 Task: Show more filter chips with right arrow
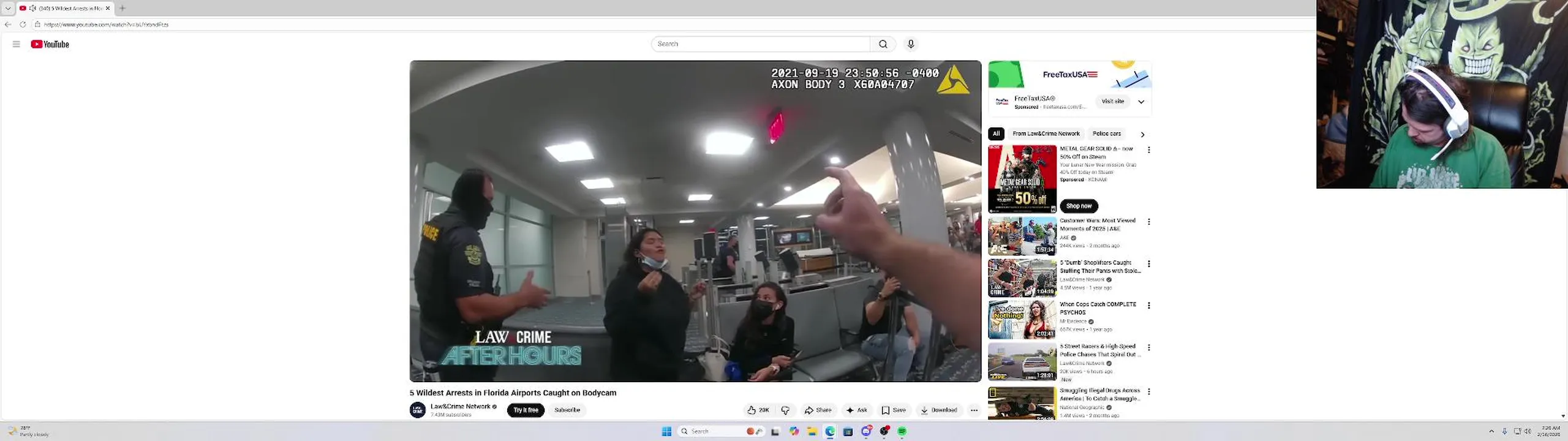1142,134
